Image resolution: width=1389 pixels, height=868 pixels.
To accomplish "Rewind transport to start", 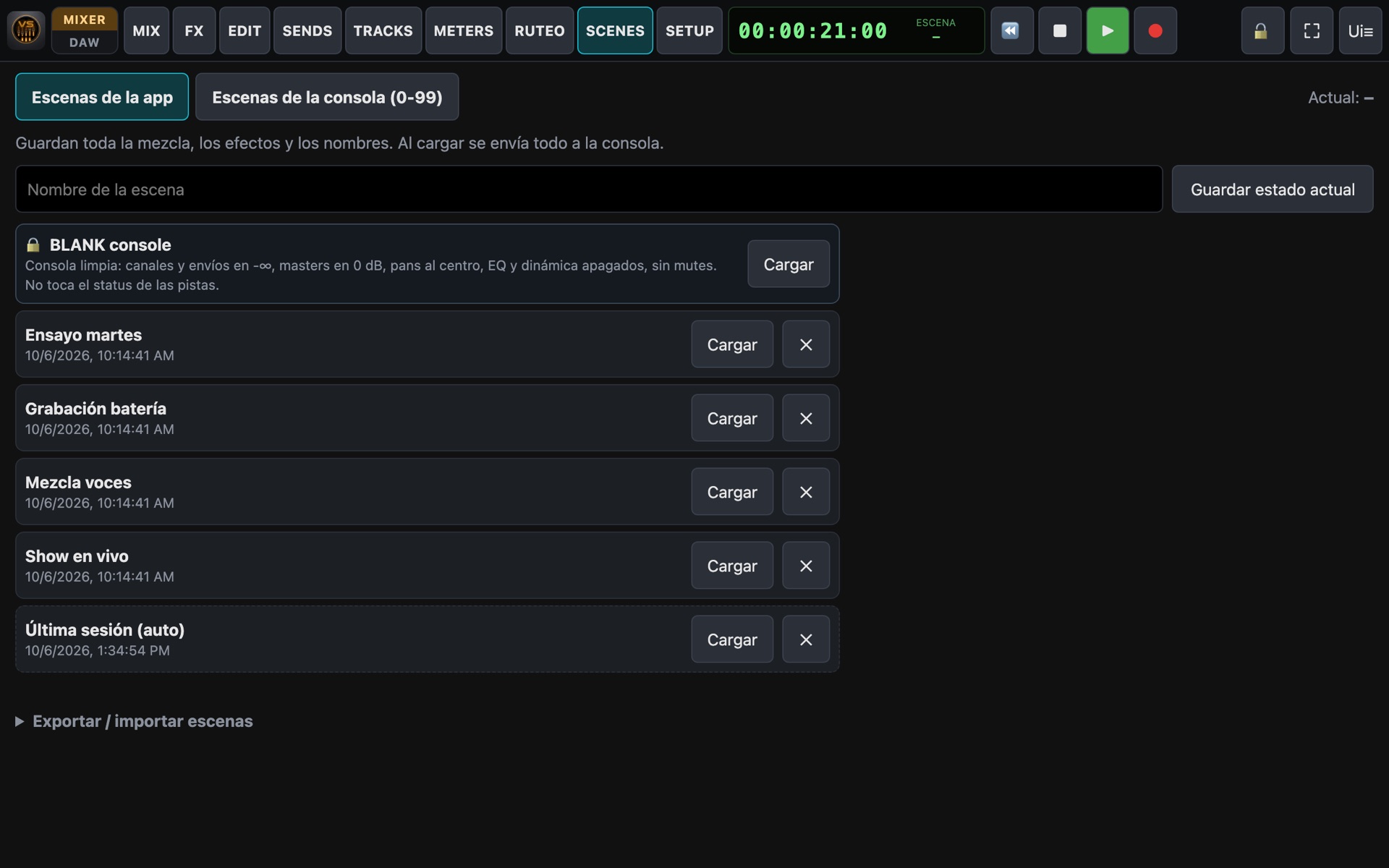I will tap(1011, 30).
